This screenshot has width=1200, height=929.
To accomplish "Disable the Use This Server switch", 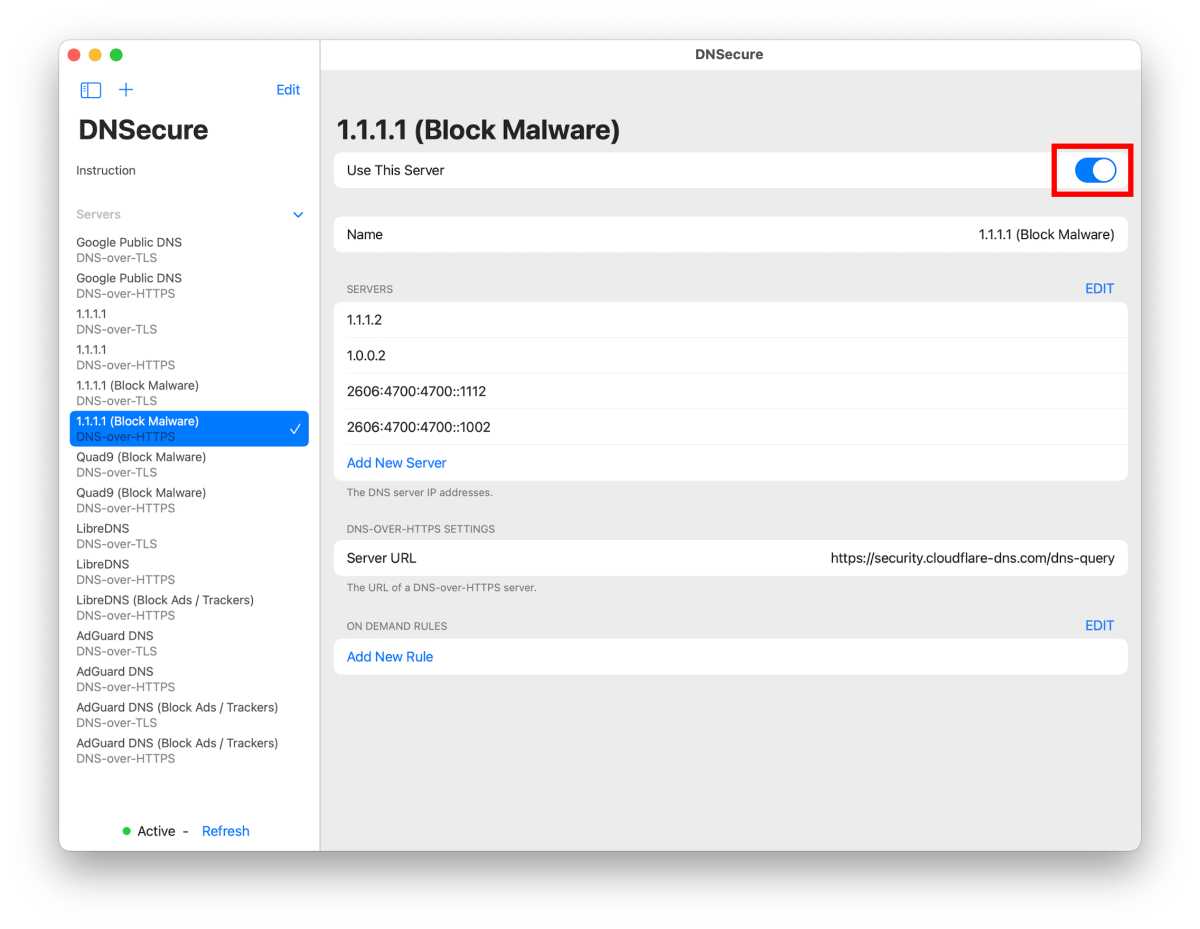I will 1094,171.
